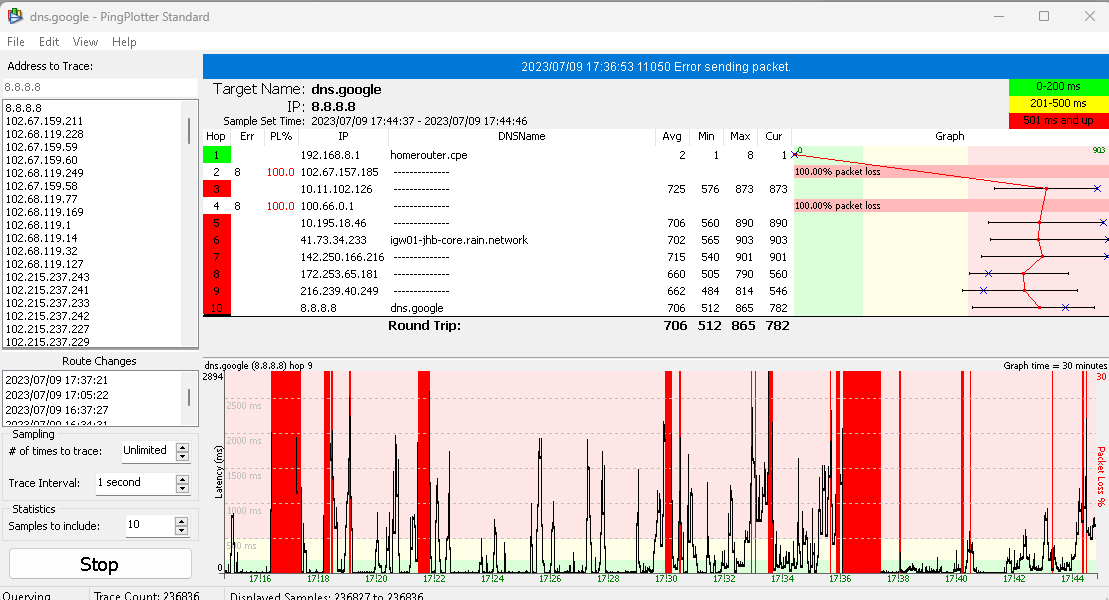Click the PingPlotter app icon in title bar

pyautogui.click(x=14, y=16)
